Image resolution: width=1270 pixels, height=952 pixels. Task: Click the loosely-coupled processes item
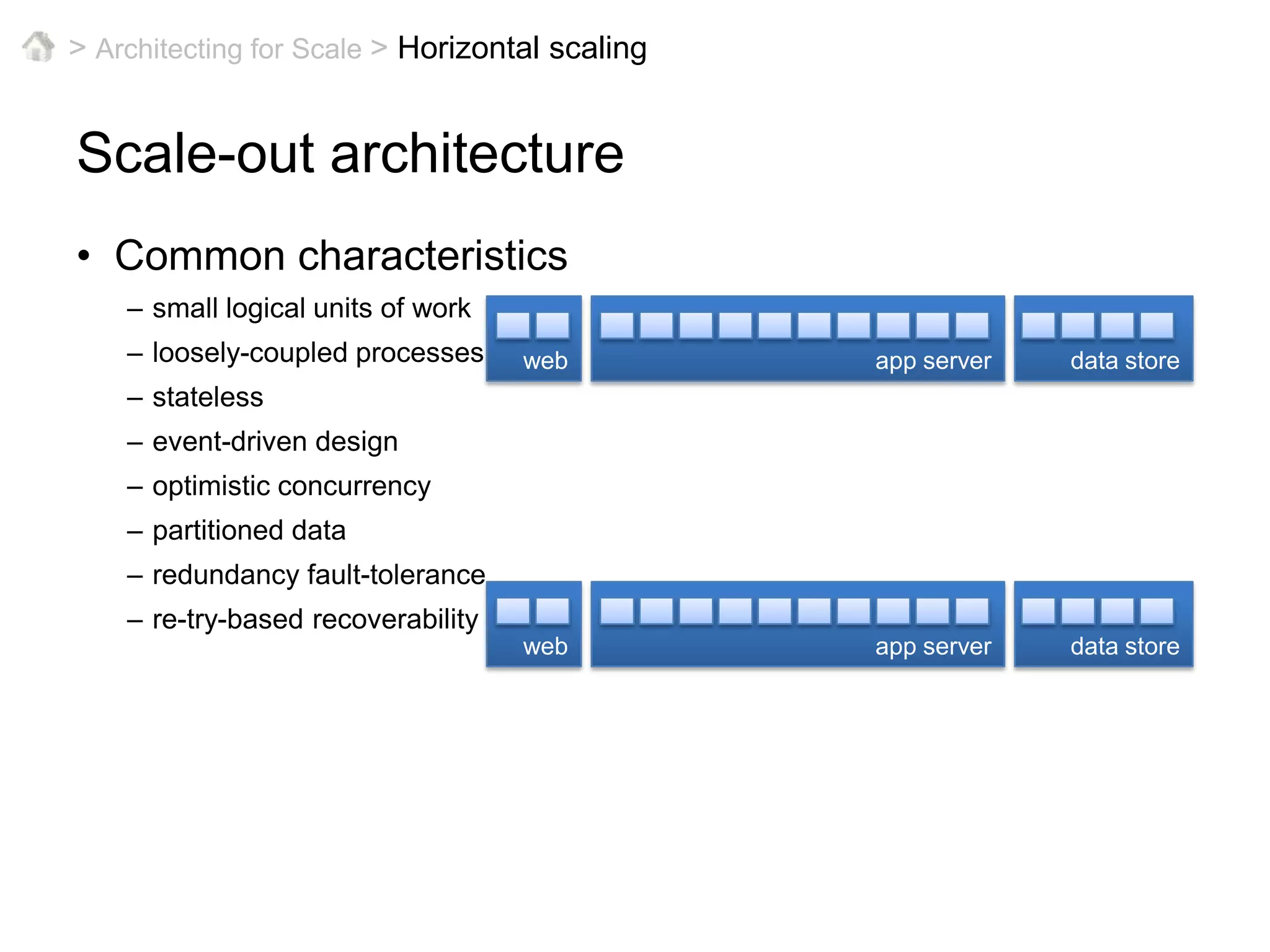coord(318,353)
